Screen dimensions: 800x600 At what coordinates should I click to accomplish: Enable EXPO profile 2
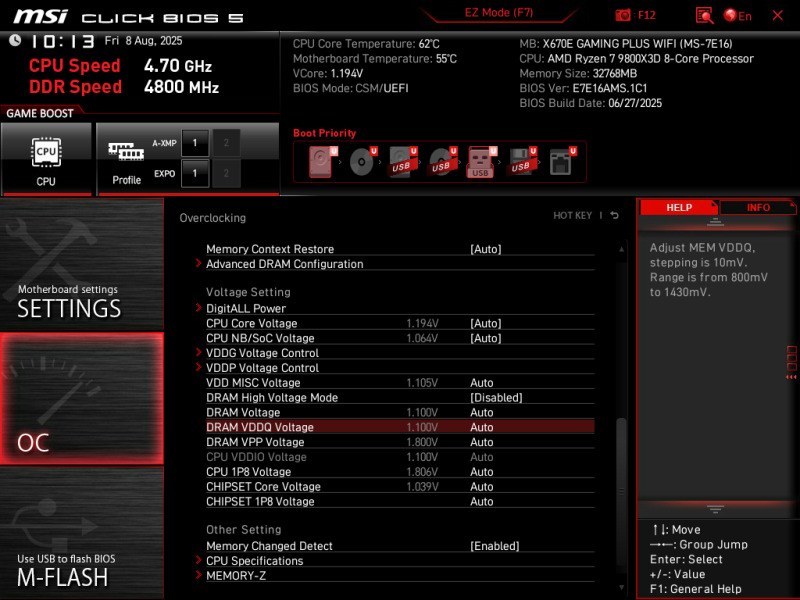pyautogui.click(x=226, y=173)
